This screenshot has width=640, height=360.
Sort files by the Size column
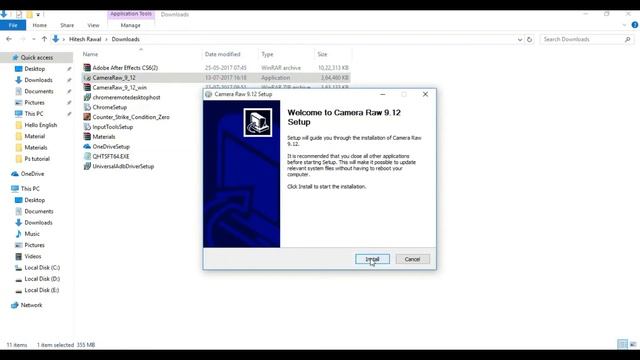tap(322, 54)
